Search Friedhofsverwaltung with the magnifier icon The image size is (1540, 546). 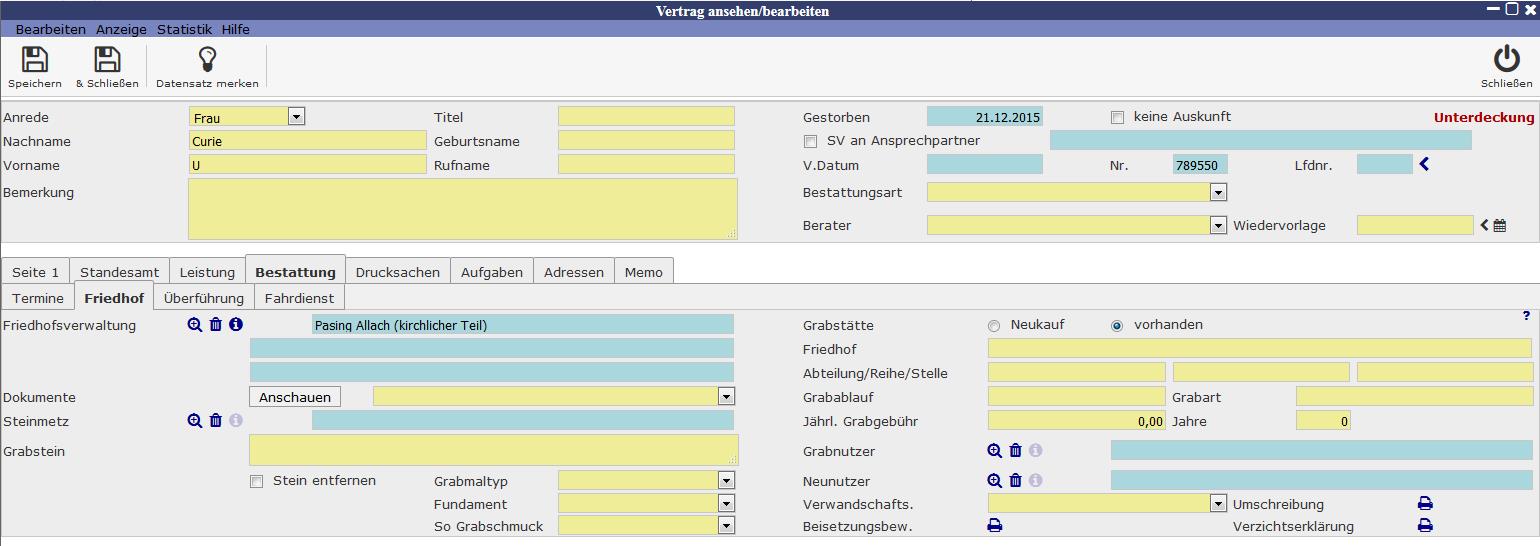coord(195,325)
